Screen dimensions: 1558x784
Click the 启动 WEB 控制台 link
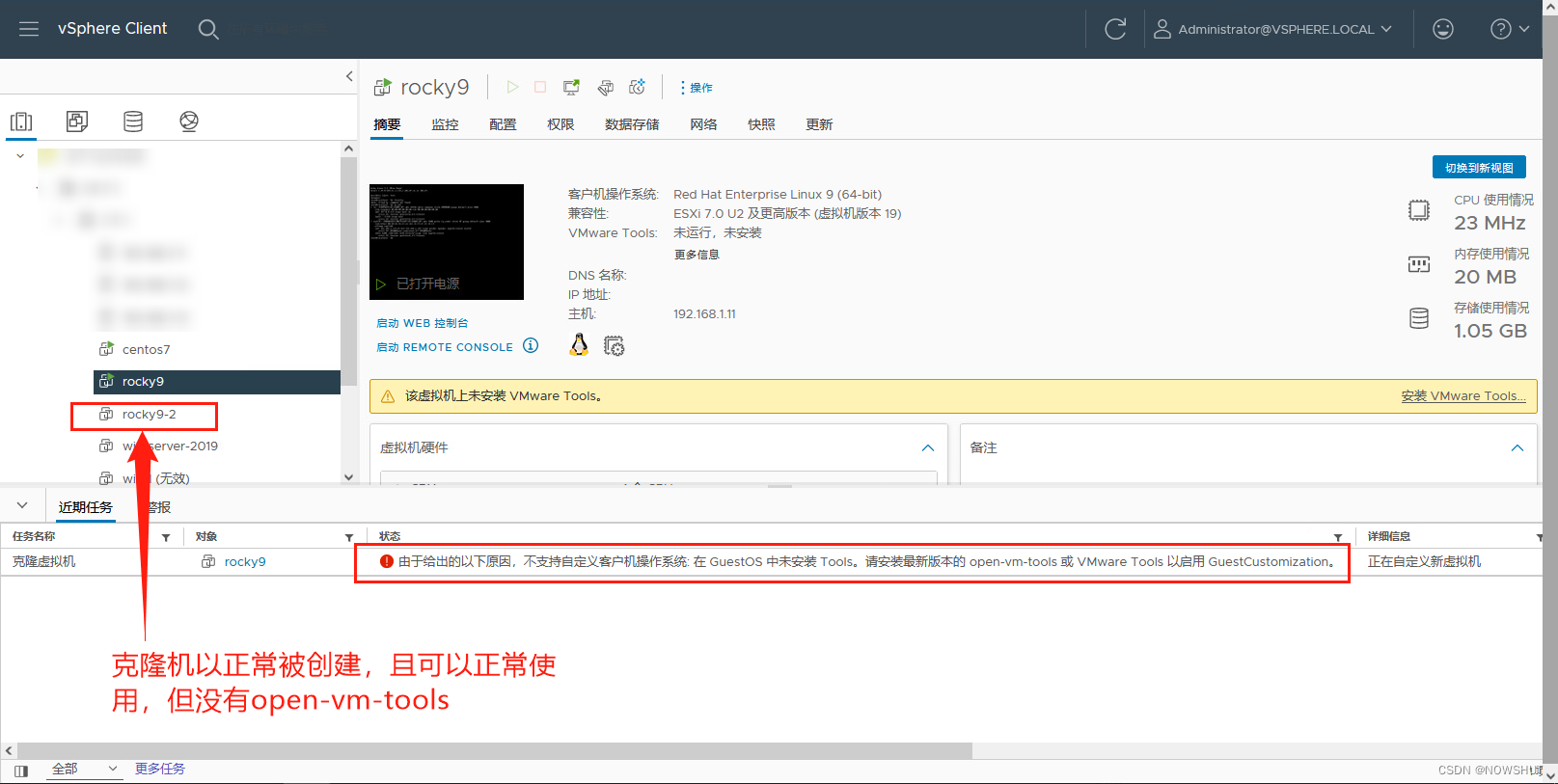(422, 323)
